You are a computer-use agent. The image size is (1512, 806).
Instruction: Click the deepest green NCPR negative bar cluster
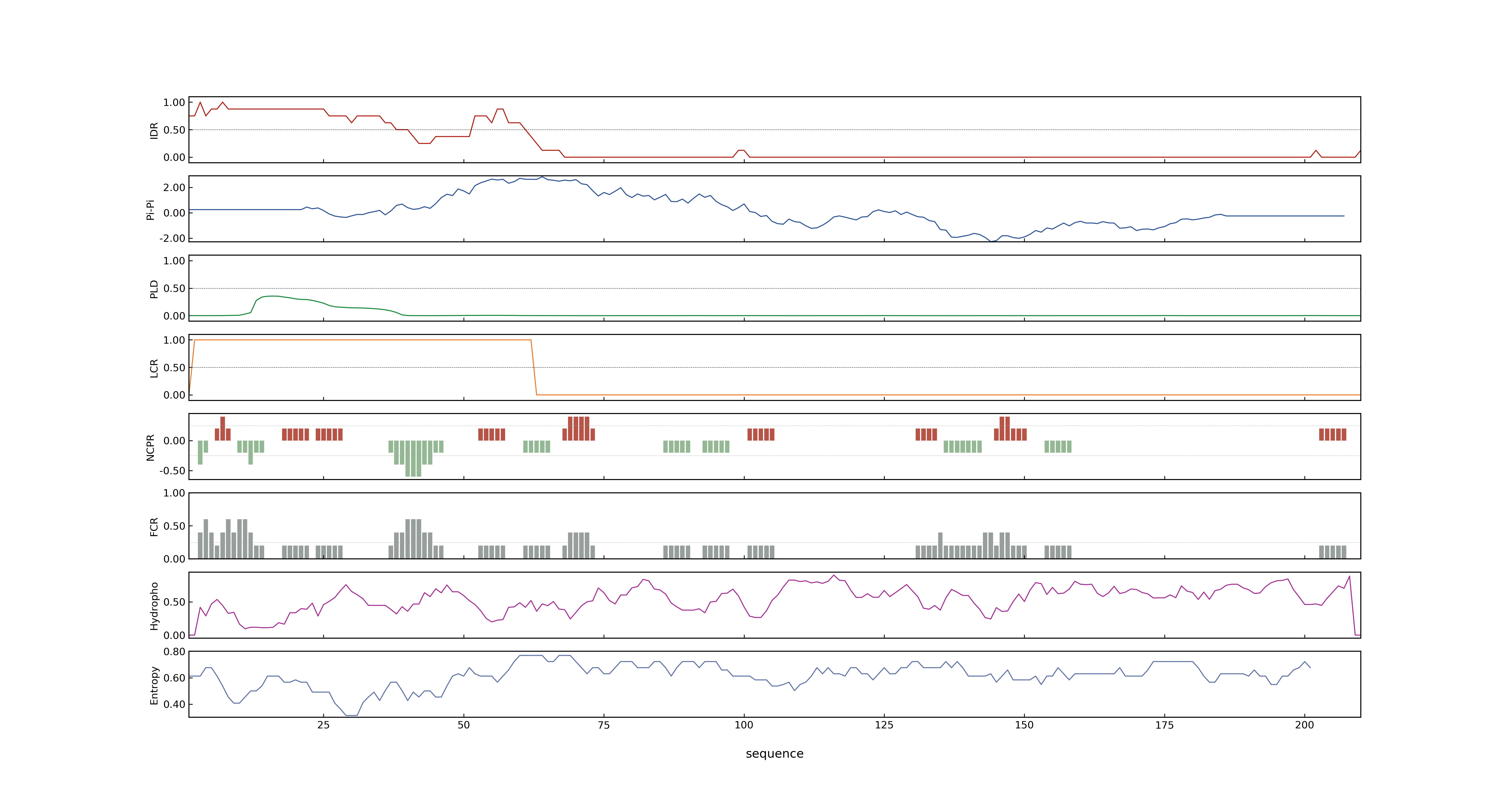point(413,458)
